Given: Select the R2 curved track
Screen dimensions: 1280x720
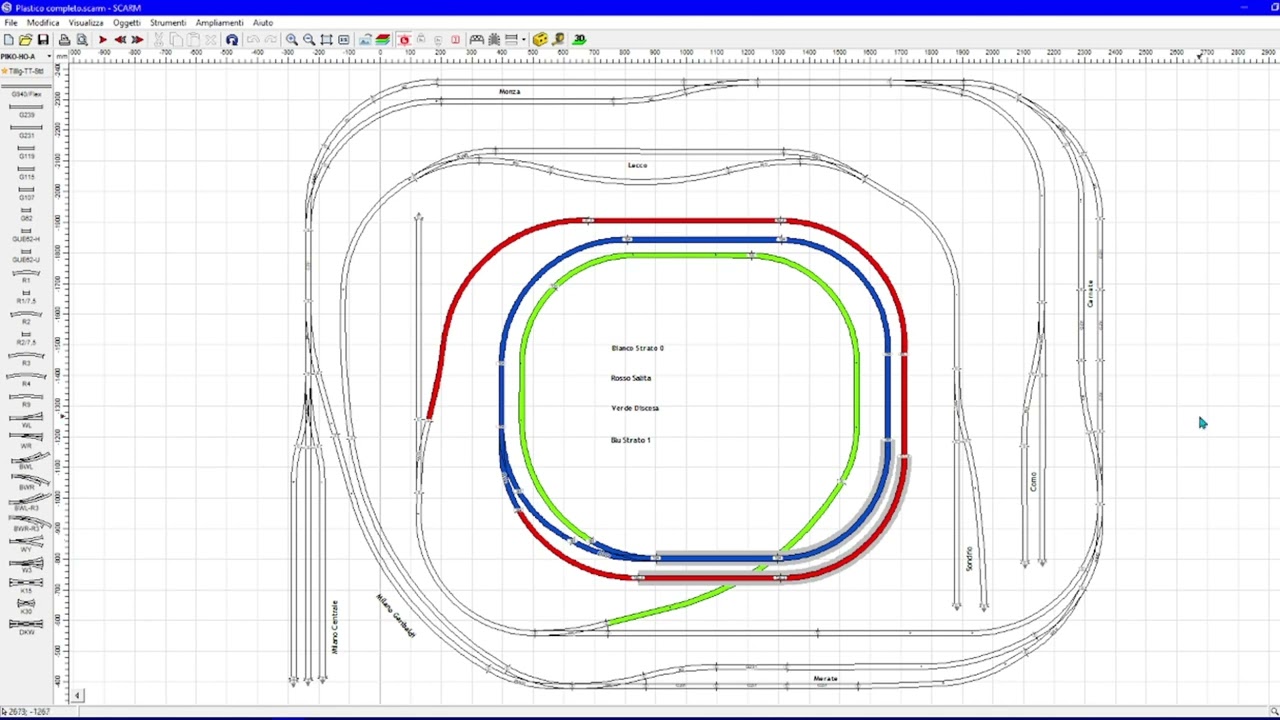Looking at the screenshot, I should (26, 317).
